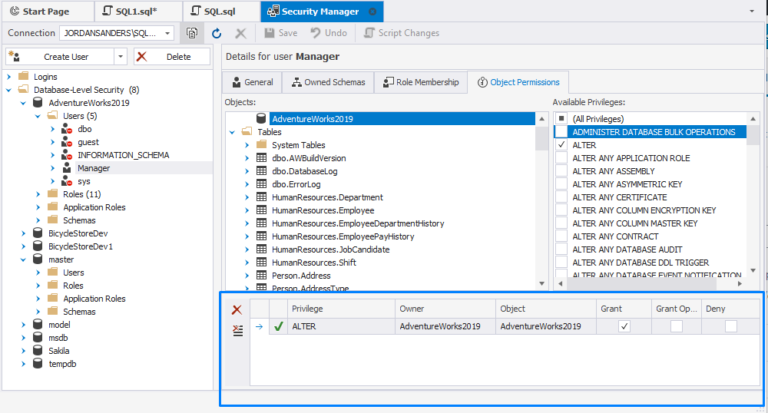Open the Owned Schemas tab
Viewport: 768px width, 413px height.
click(x=328, y=82)
